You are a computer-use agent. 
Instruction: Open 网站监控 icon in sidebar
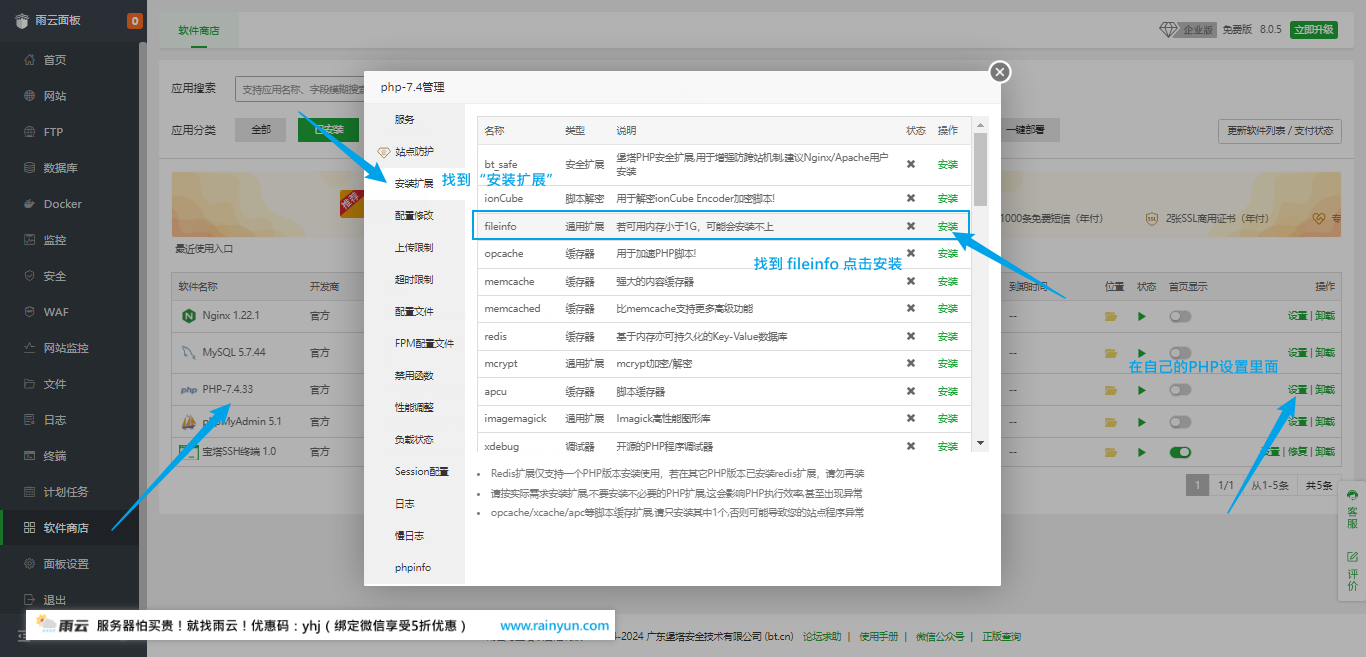[30, 348]
